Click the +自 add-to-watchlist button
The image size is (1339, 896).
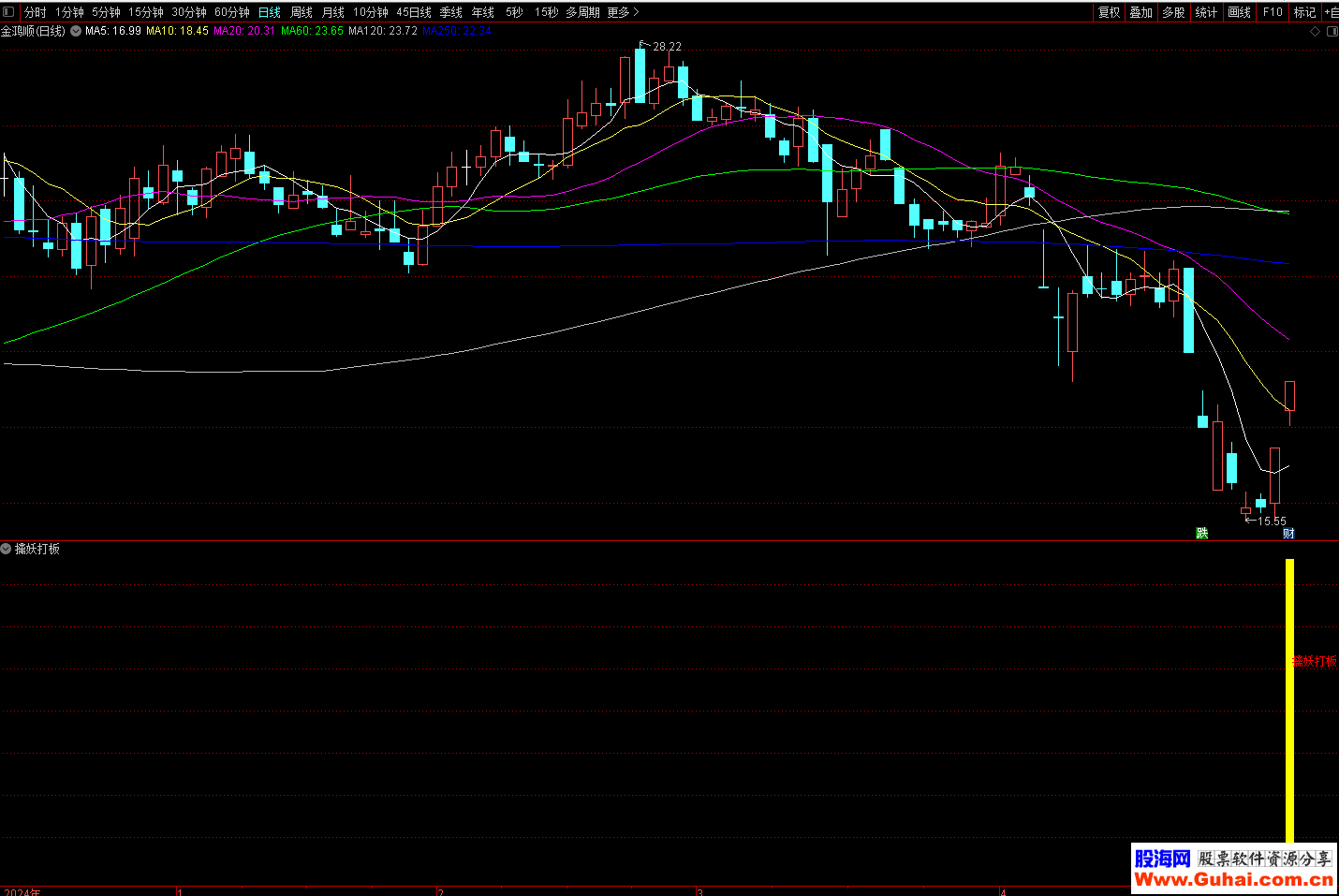click(1331, 12)
